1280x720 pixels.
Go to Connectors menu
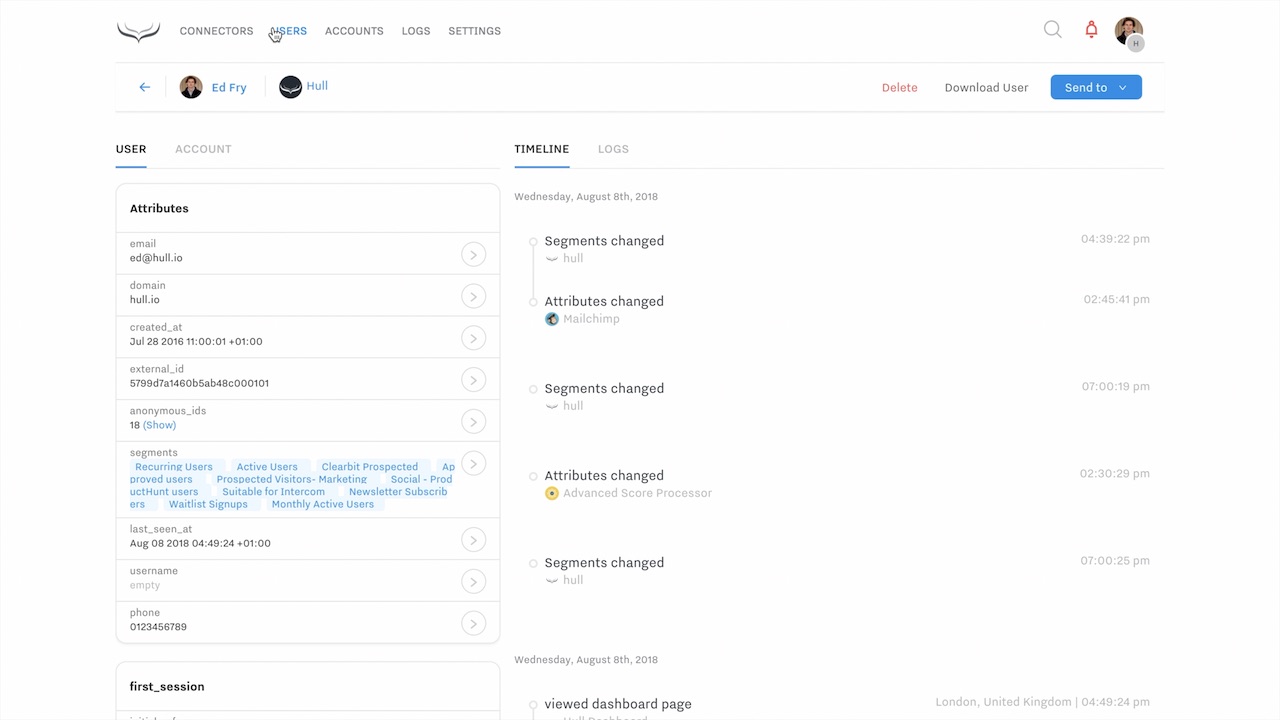coord(216,31)
